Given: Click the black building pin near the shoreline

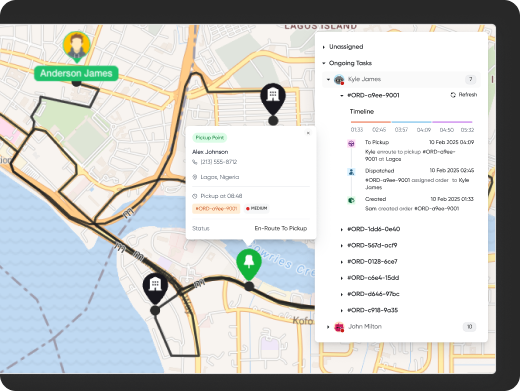Looking at the screenshot, I should coord(155,289).
